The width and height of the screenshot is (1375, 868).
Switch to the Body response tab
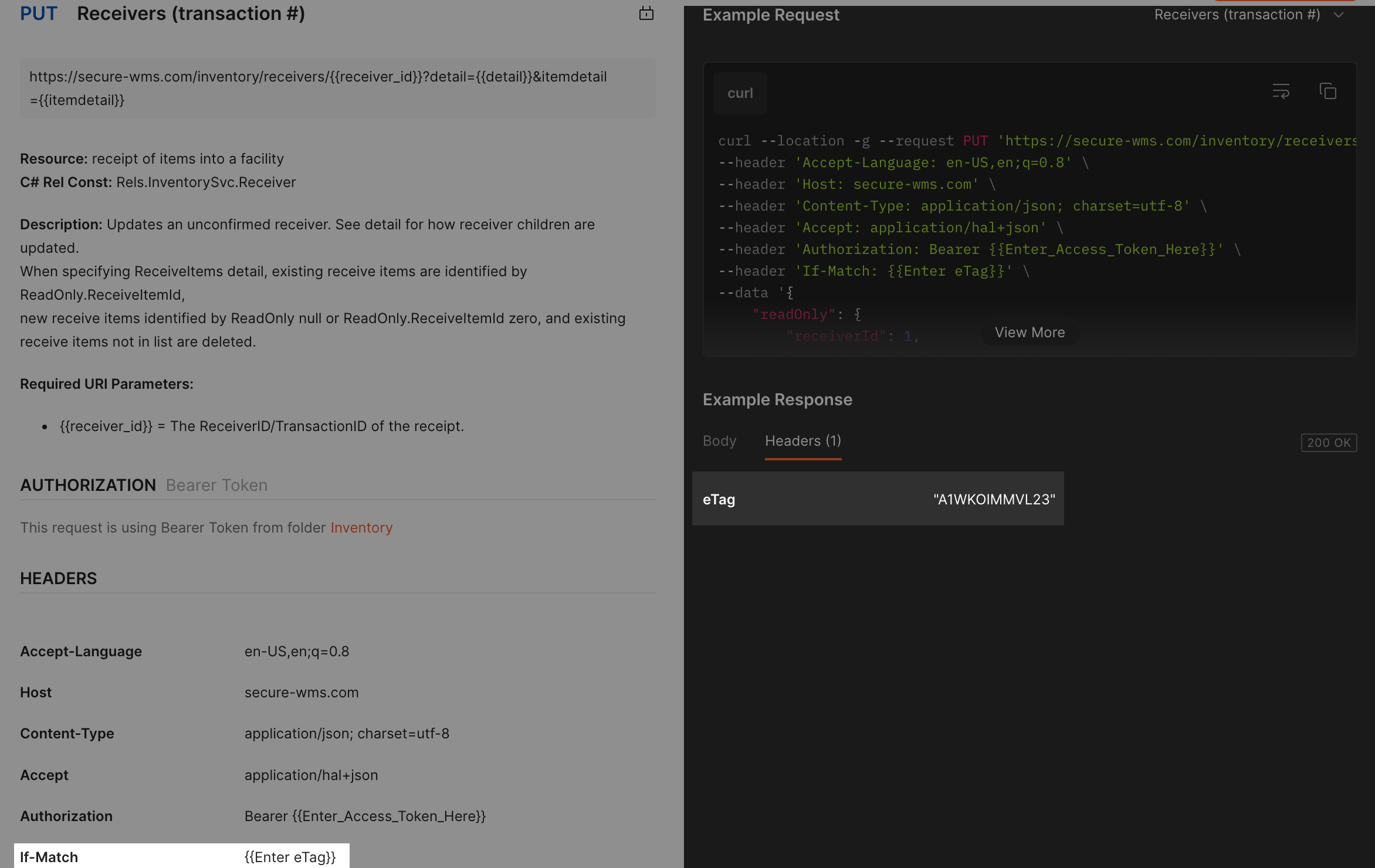coord(719,441)
